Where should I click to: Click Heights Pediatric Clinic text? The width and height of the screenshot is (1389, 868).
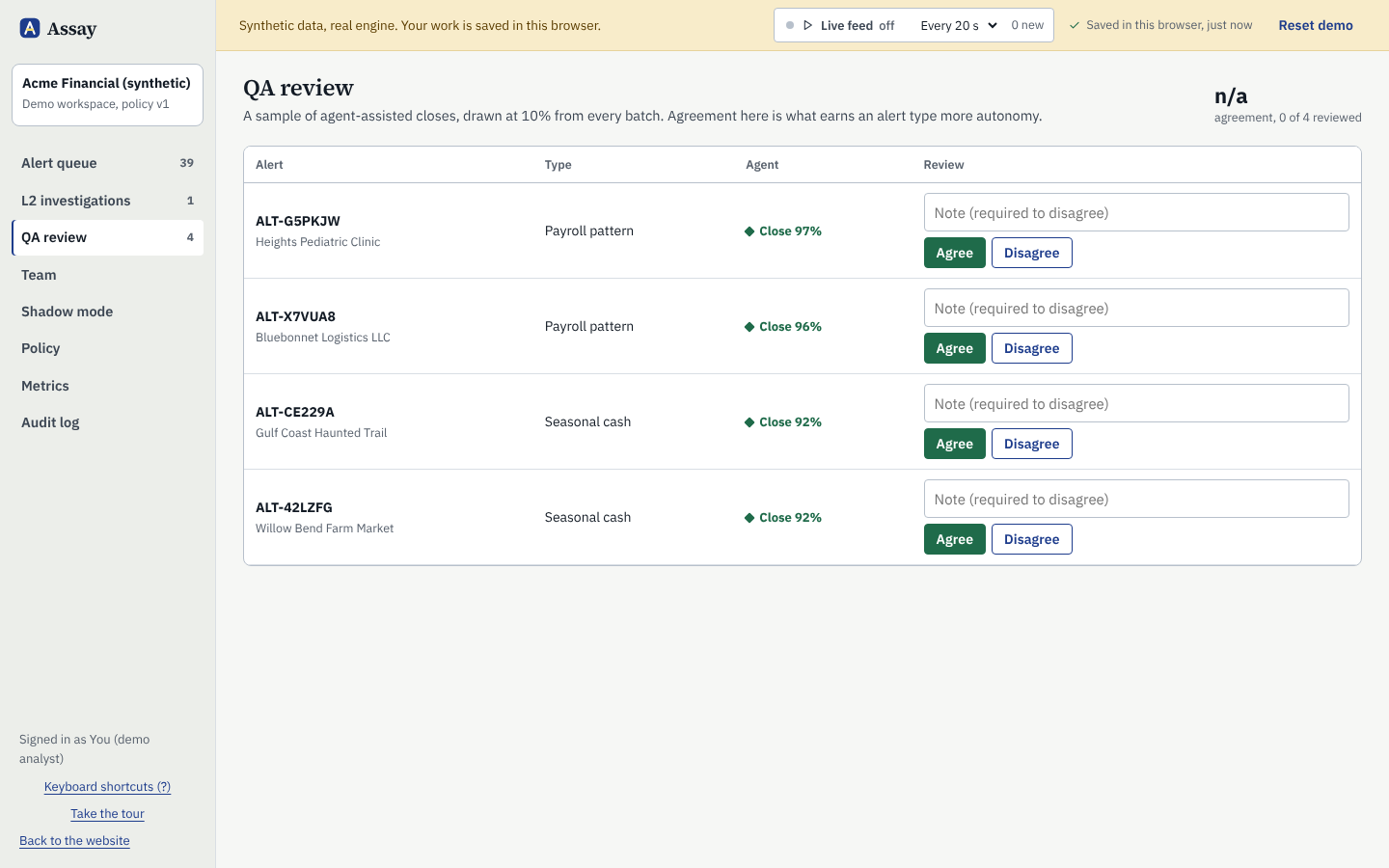[318, 242]
